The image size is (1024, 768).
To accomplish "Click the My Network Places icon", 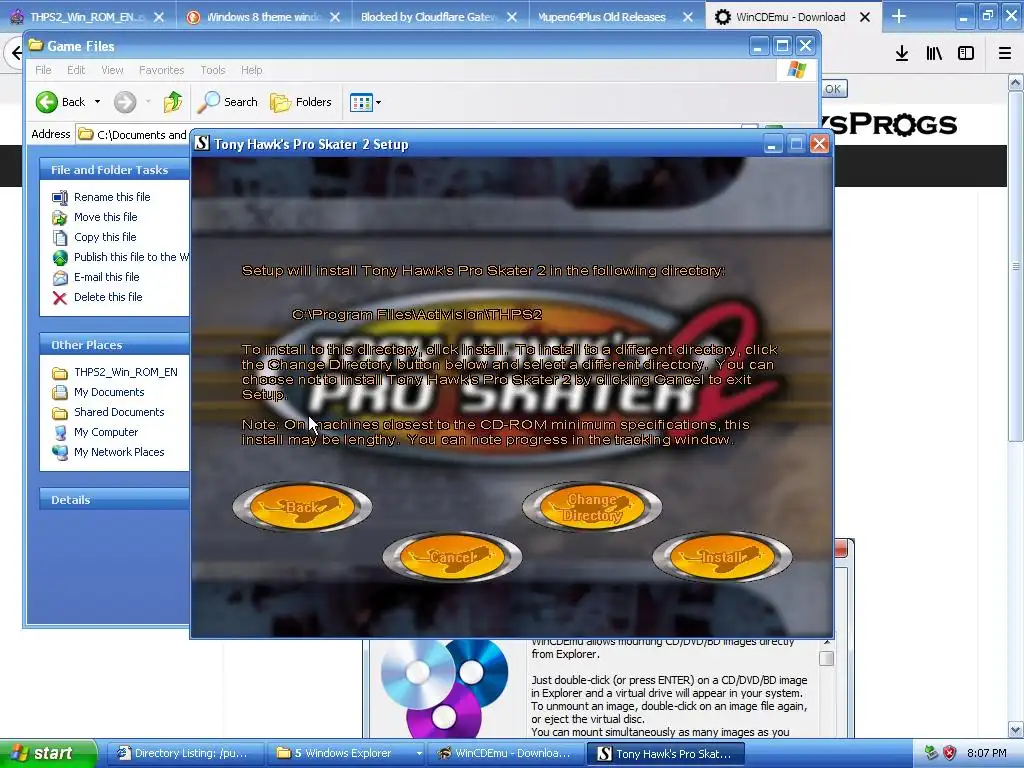I will click(59, 453).
